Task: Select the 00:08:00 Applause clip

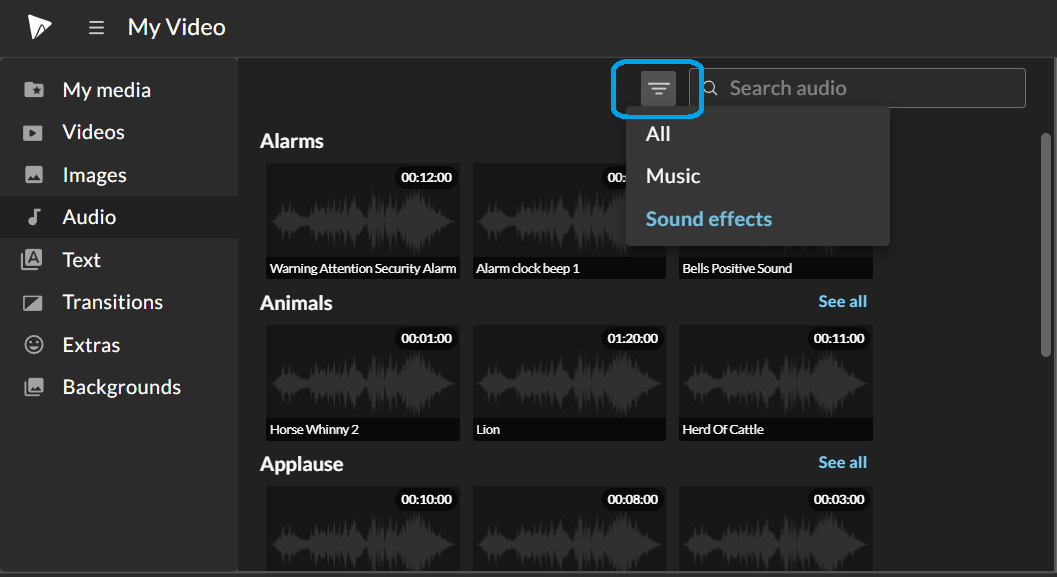Action: (569, 528)
